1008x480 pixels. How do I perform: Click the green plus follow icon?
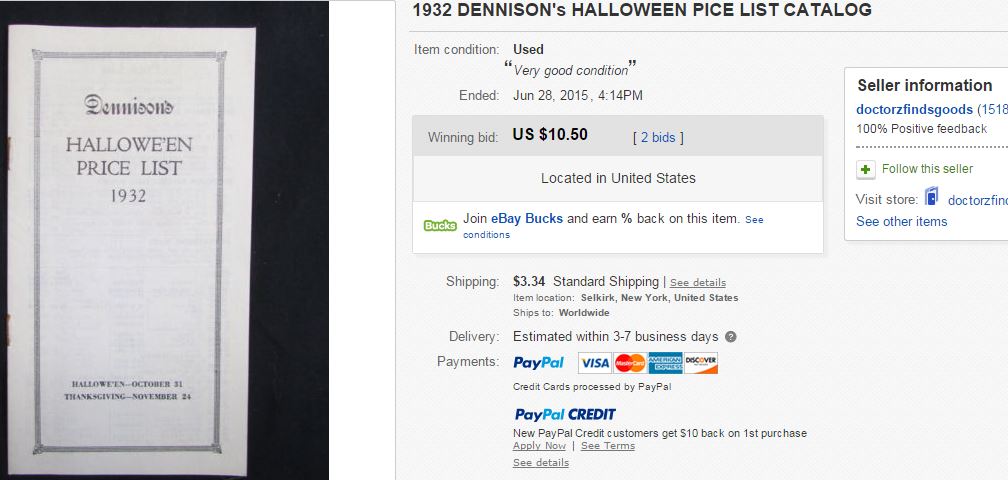(x=865, y=170)
